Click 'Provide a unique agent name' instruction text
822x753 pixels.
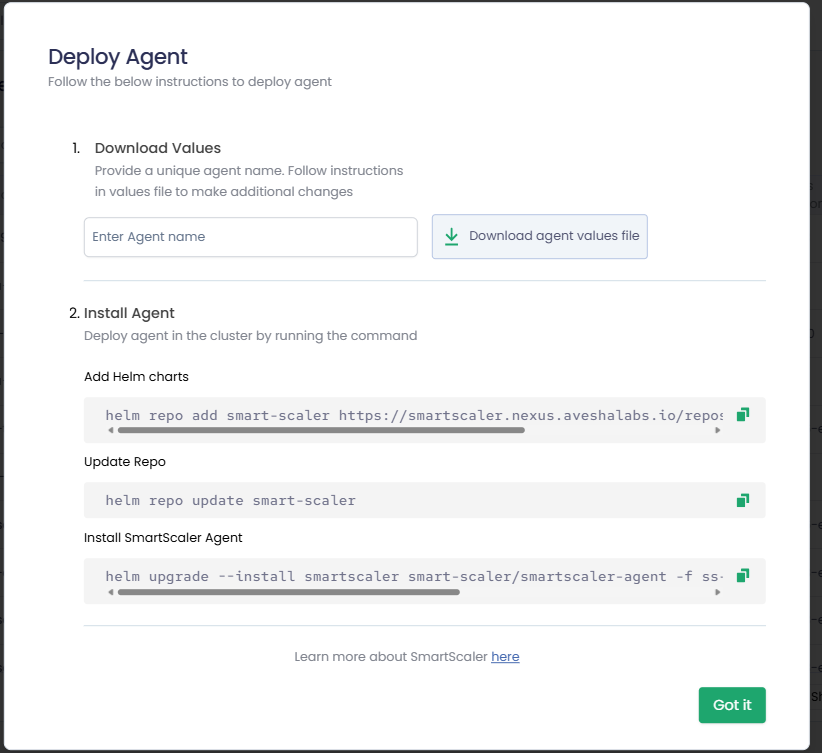249,181
